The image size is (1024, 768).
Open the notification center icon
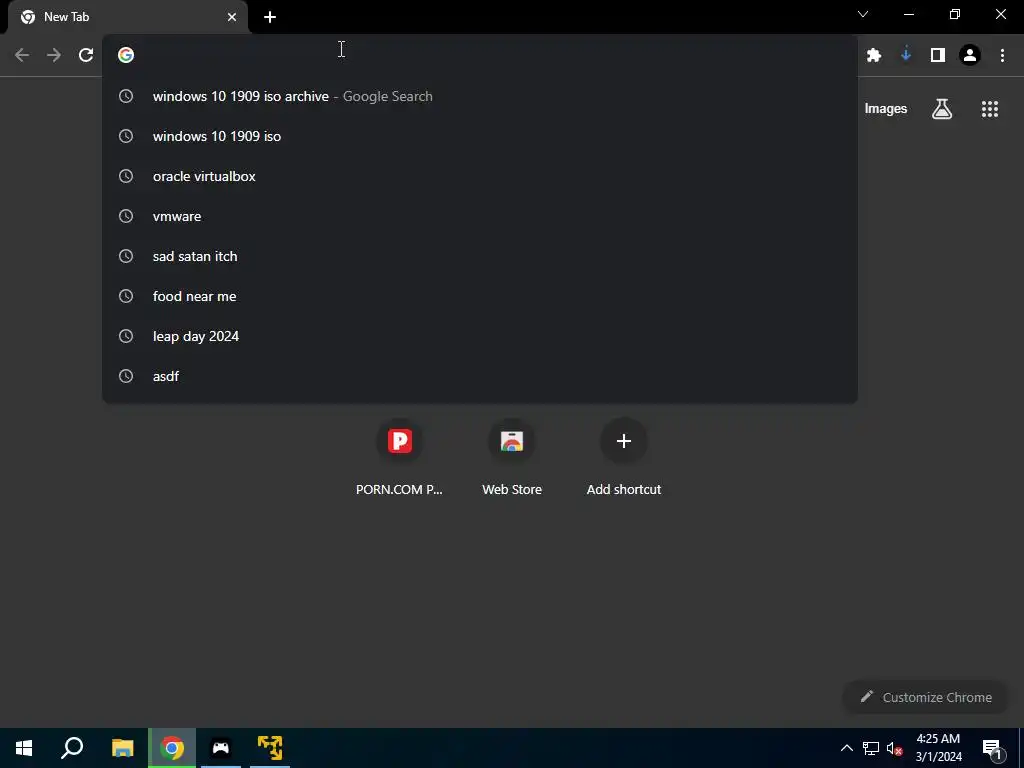click(992, 749)
